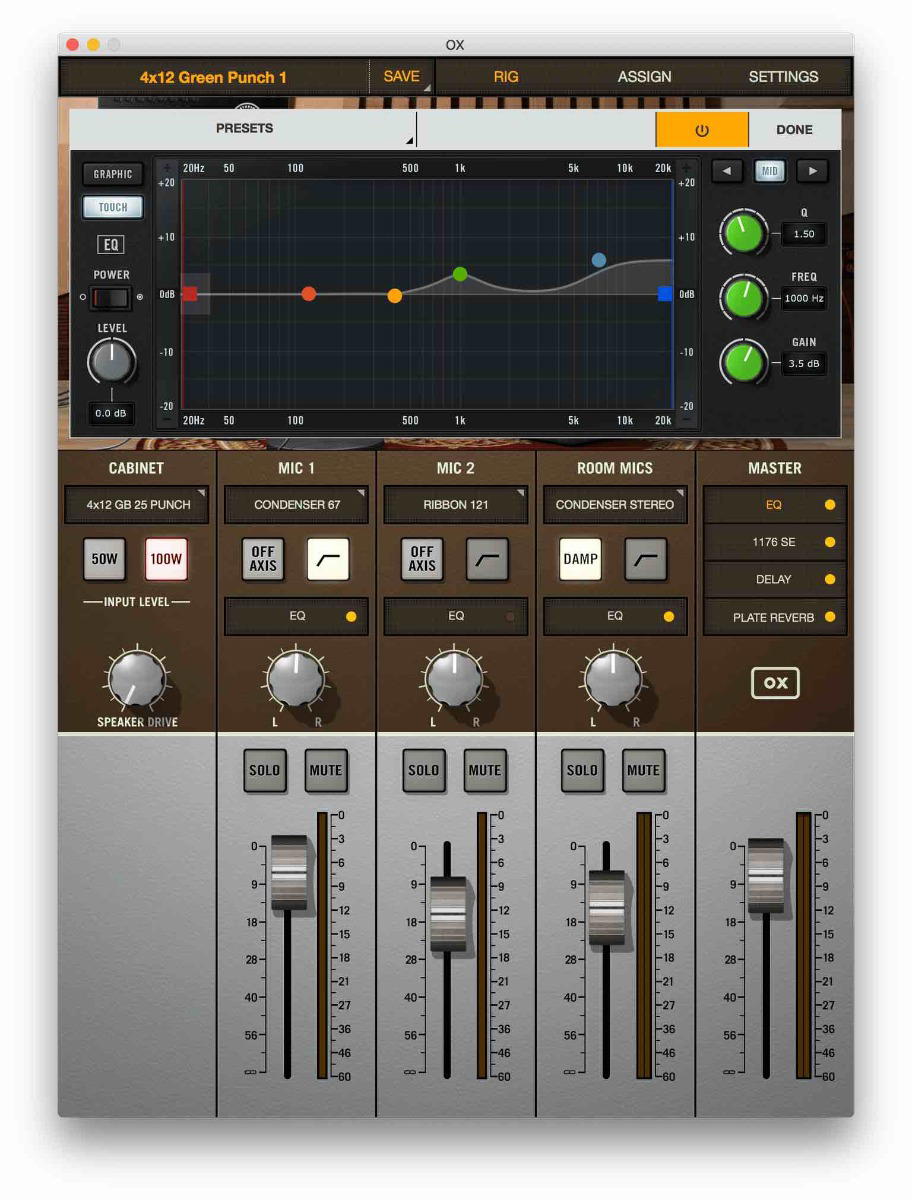The width and height of the screenshot is (912, 1200).
Task: Switch to the RIG tab
Action: pos(506,76)
